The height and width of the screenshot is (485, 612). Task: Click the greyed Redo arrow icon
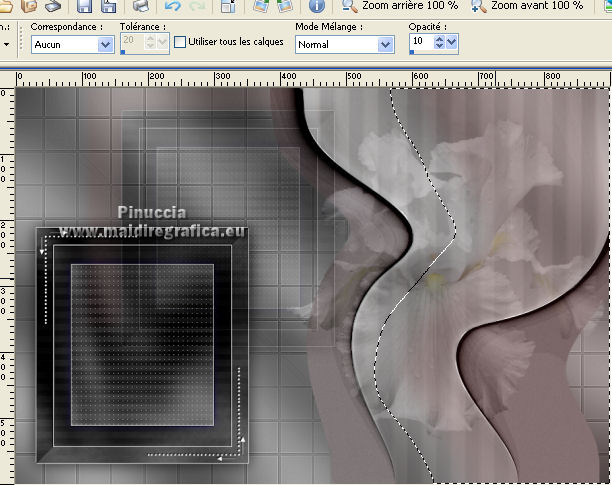pos(197,5)
